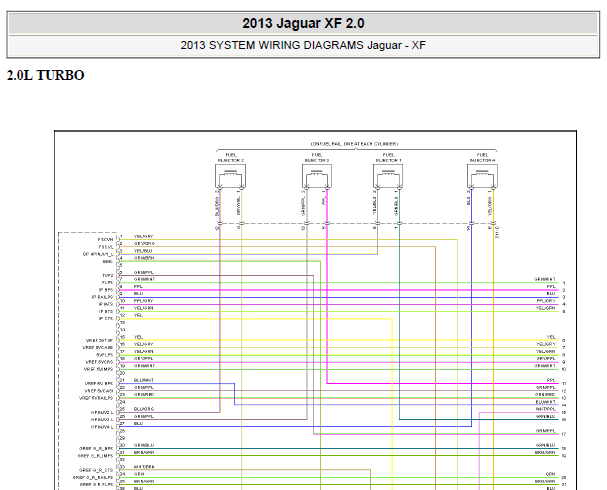Click the GRN/BLU label at right-side terminal 16
Image resolution: width=607 pixels, height=490 pixels.
[x=545, y=416]
